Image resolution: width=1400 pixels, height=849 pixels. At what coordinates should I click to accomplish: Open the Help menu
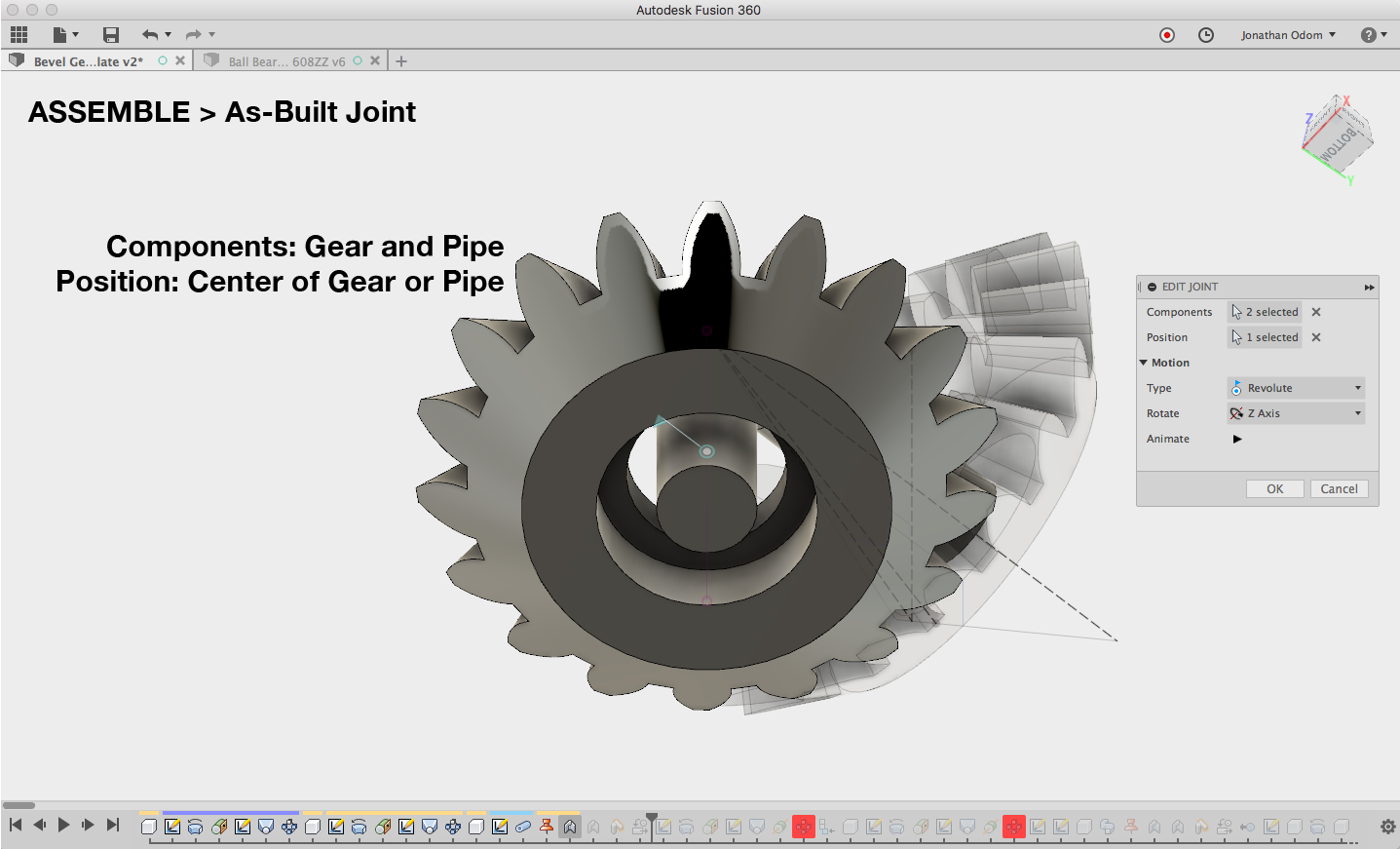pos(1374,35)
